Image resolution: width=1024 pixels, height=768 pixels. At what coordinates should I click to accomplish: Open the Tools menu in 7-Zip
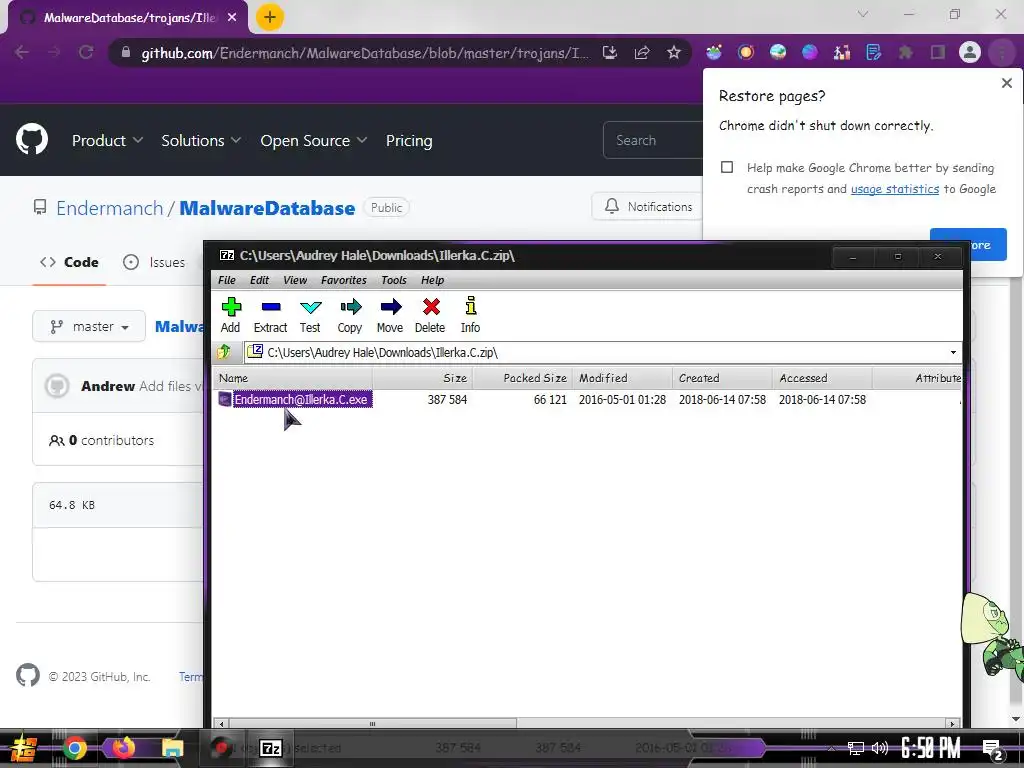coord(394,280)
